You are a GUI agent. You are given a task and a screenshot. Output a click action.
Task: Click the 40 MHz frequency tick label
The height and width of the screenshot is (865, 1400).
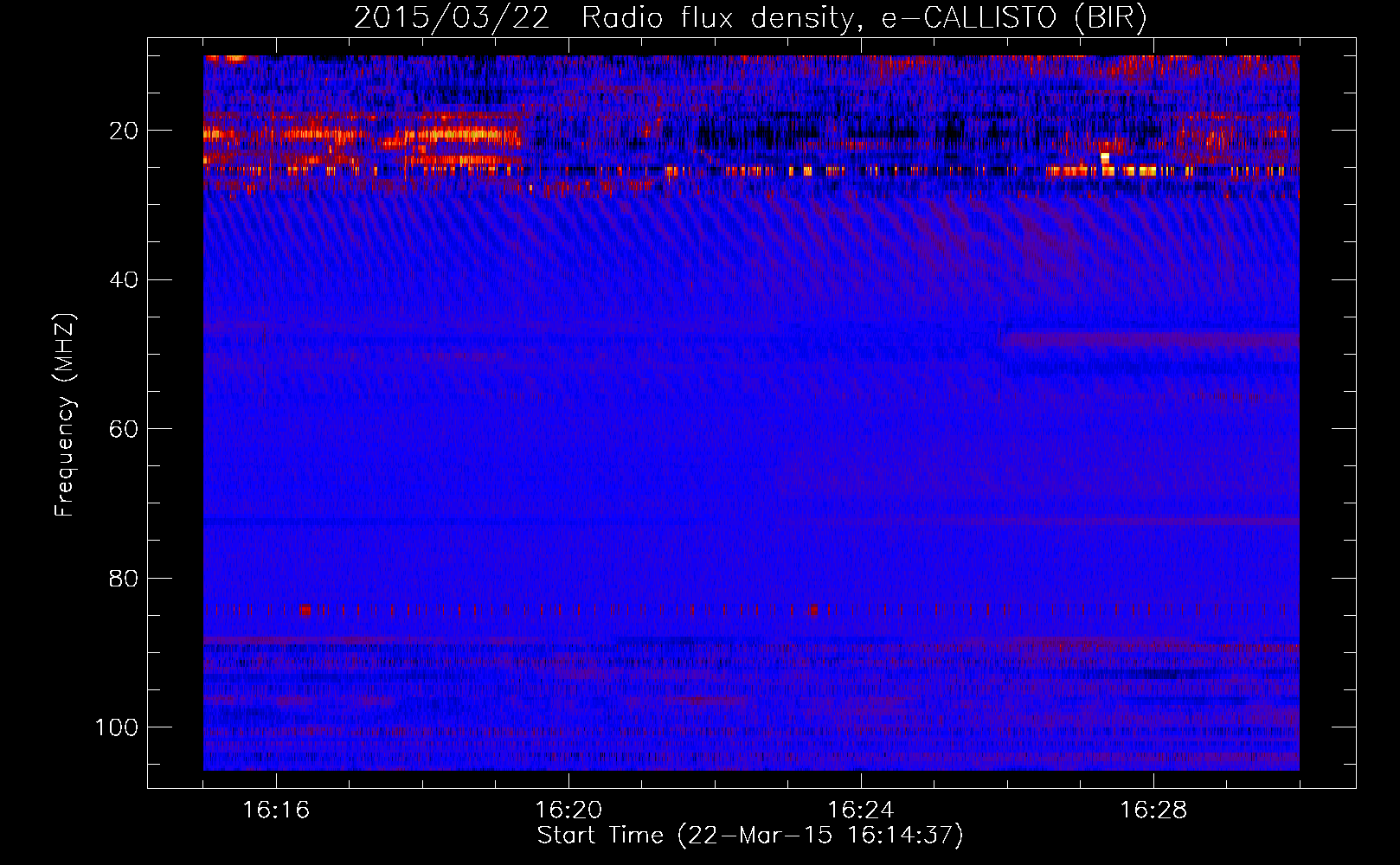124,280
